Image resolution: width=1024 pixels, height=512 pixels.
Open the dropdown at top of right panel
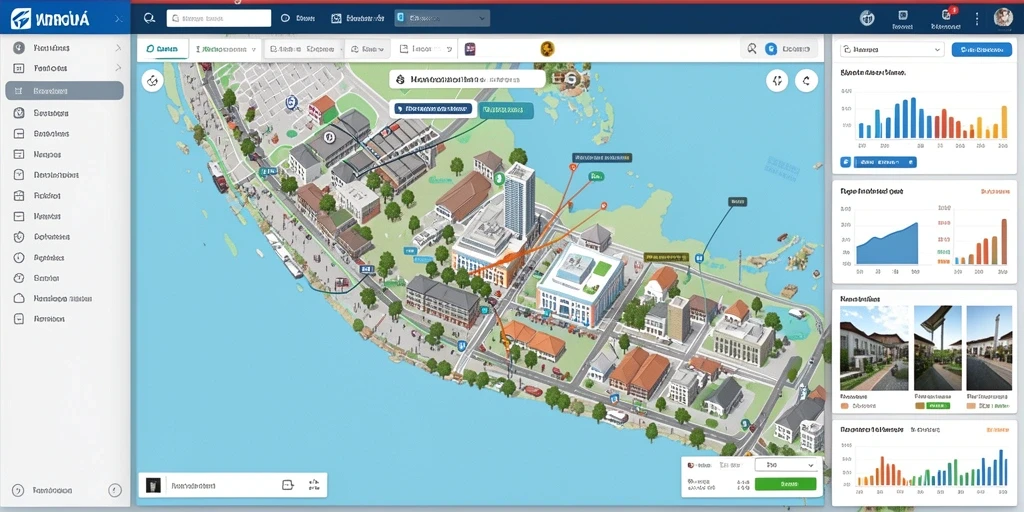click(891, 49)
